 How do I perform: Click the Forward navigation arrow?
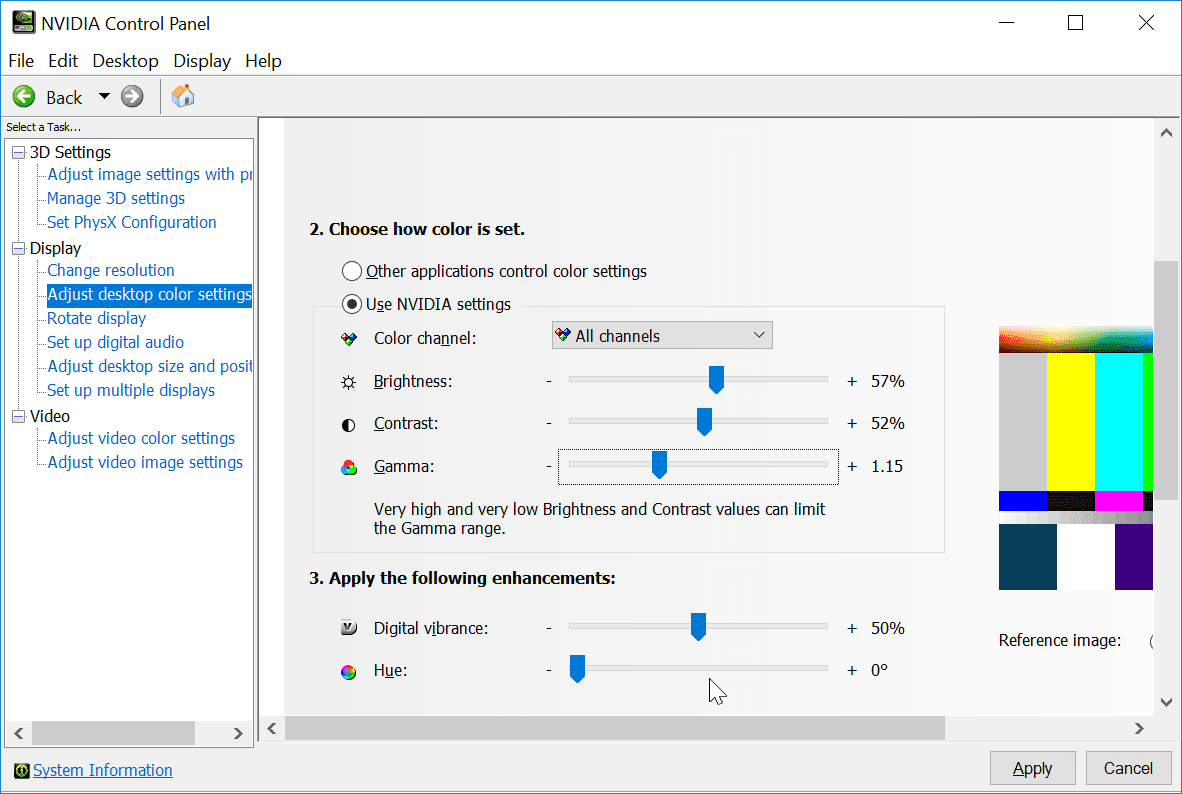click(x=131, y=96)
